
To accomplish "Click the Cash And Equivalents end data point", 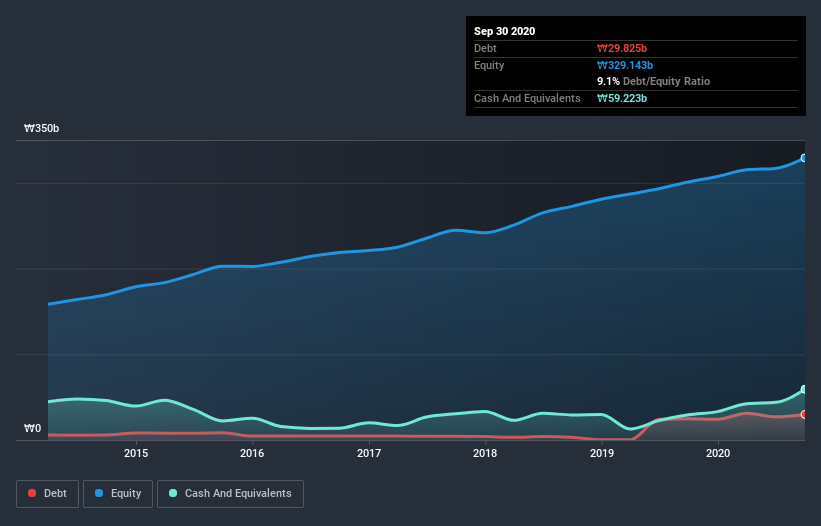I will pos(804,389).
